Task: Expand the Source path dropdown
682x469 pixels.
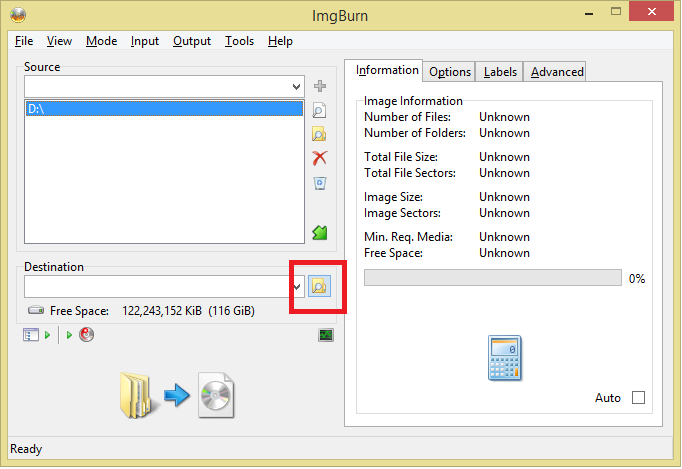Action: pyautogui.click(x=296, y=87)
